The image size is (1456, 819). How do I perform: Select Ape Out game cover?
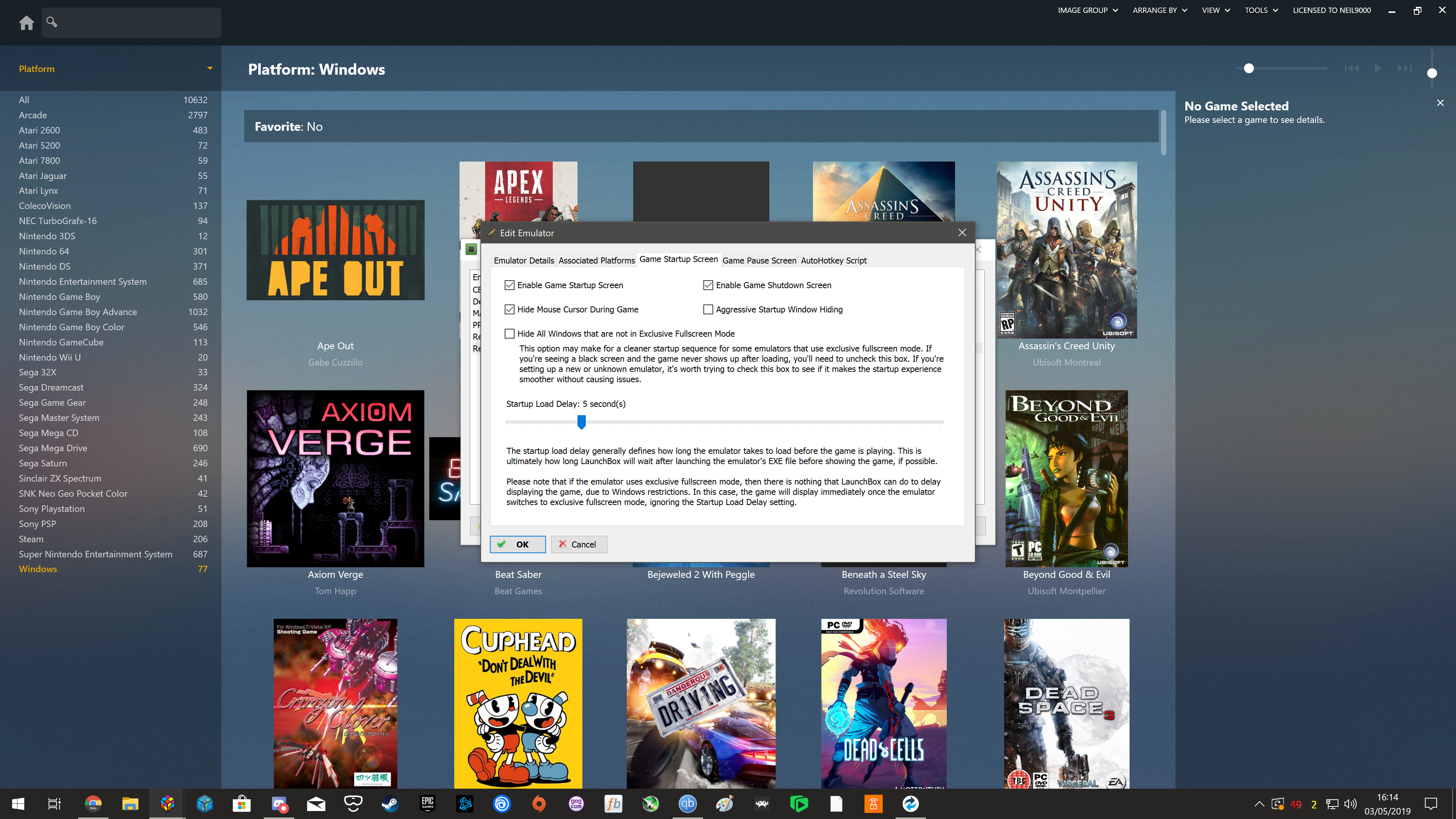point(335,250)
